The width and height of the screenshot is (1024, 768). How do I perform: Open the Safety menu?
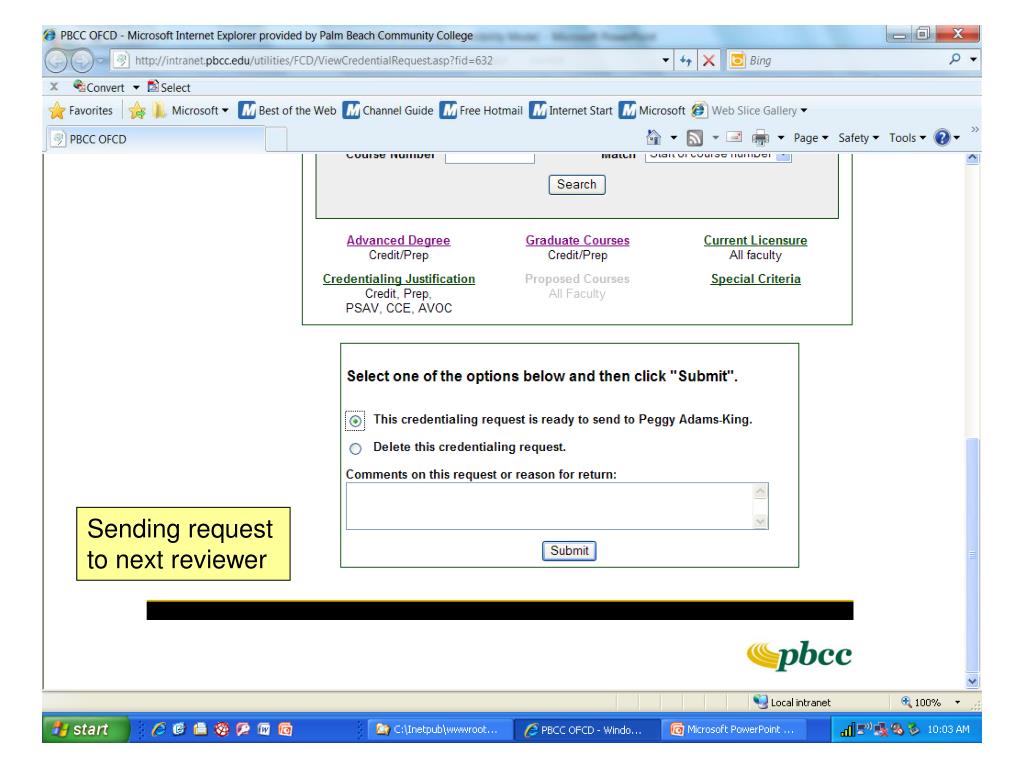click(858, 138)
